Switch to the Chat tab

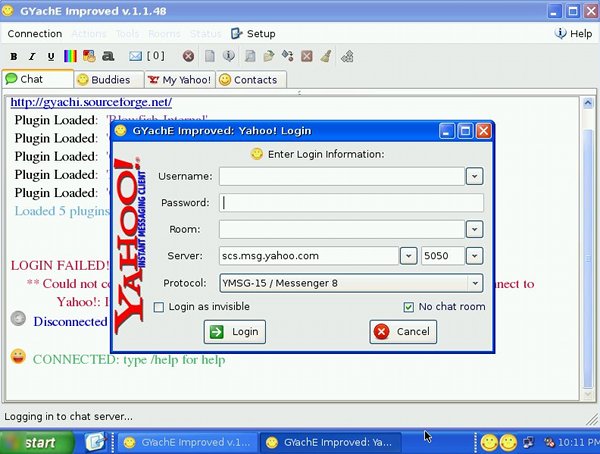point(38,79)
